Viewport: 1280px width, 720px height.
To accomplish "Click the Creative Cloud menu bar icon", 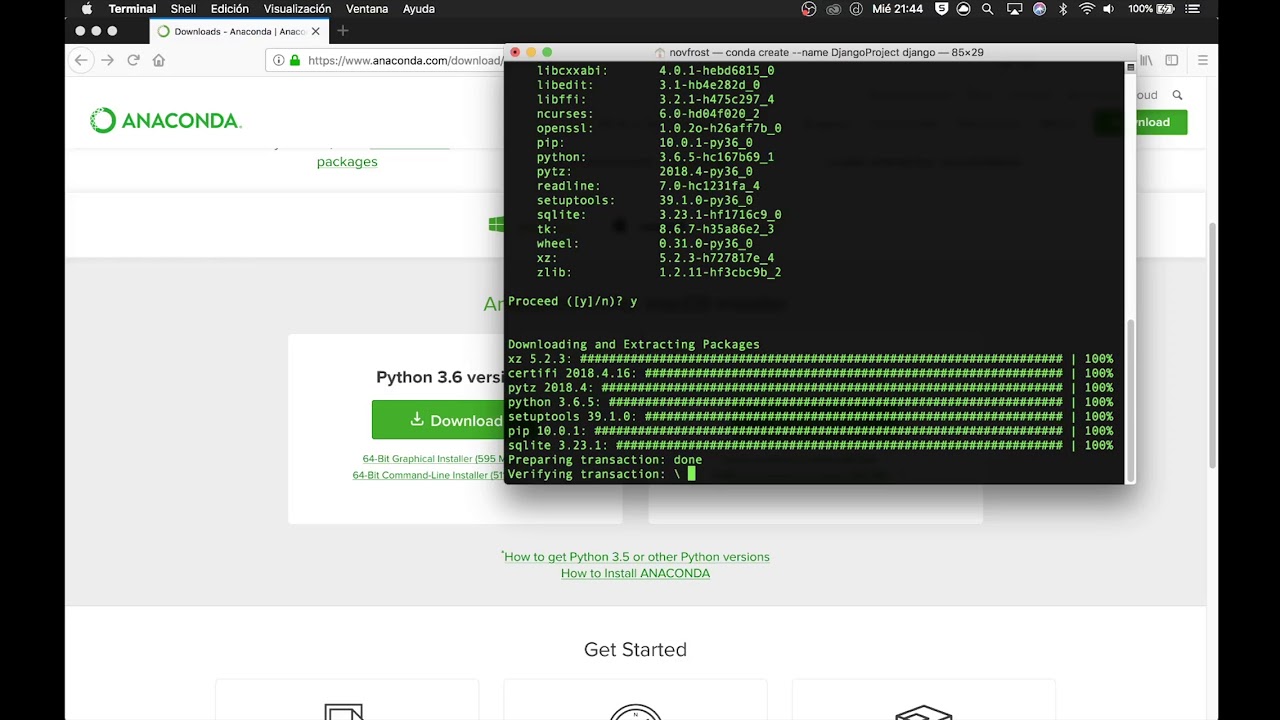I will tap(832, 9).
